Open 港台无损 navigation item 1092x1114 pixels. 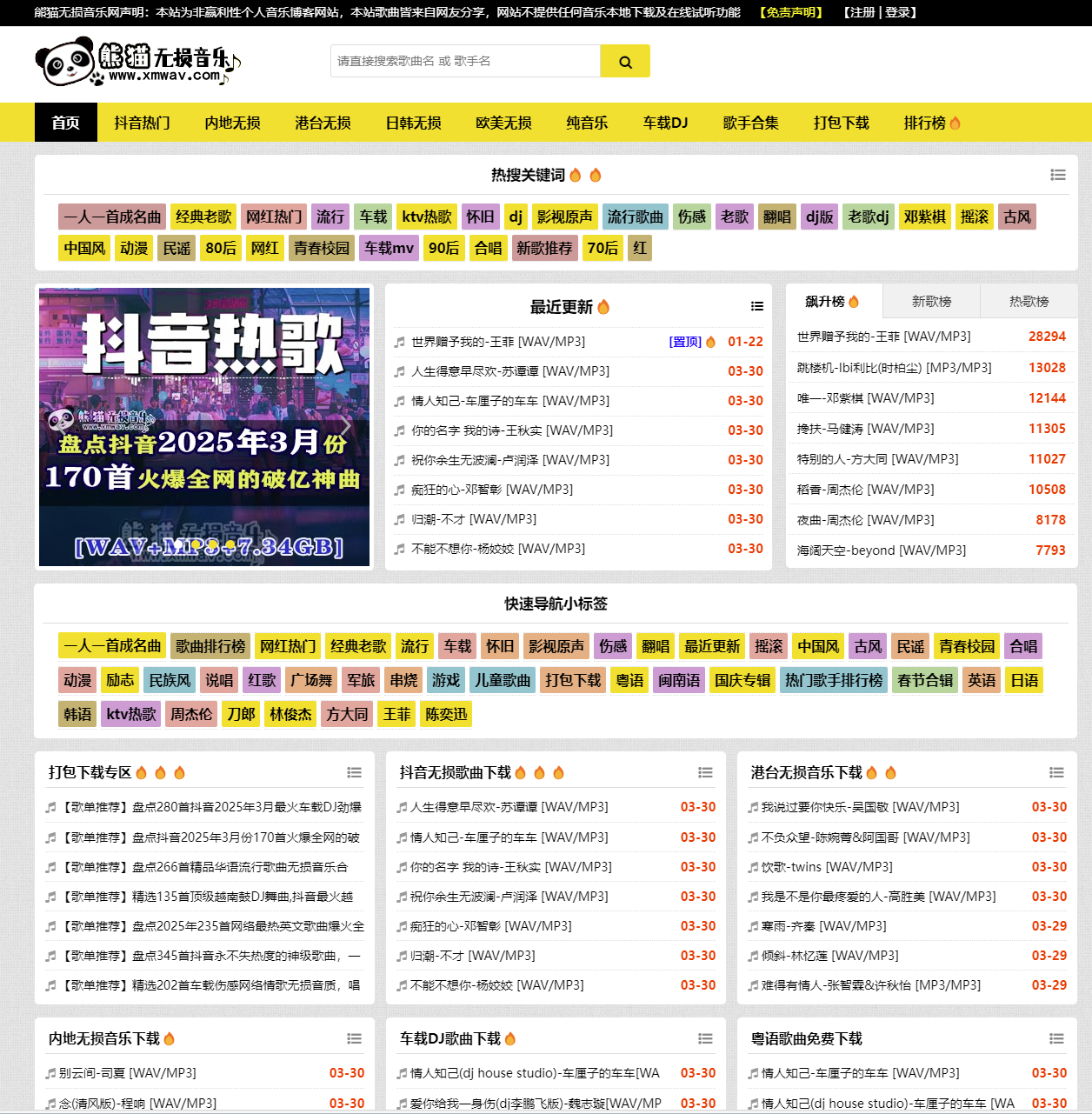click(323, 123)
